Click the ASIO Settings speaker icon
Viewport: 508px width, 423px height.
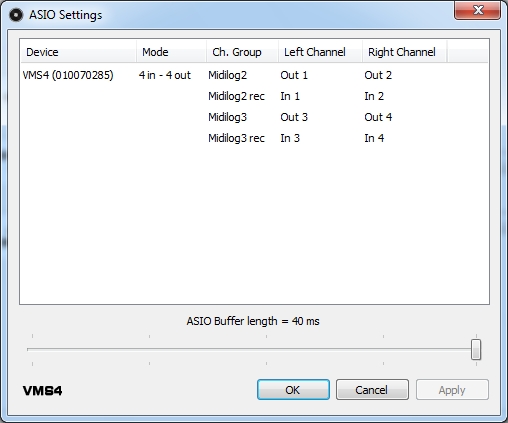[x=16, y=15]
